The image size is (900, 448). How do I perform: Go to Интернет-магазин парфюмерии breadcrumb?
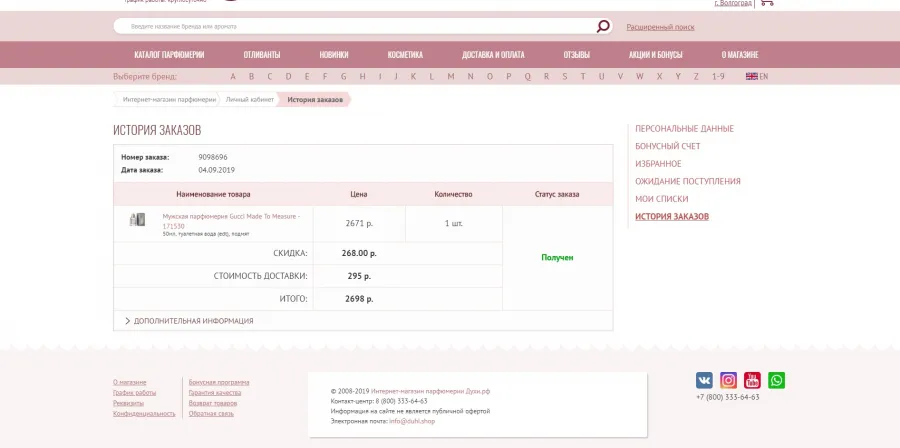pos(169,99)
